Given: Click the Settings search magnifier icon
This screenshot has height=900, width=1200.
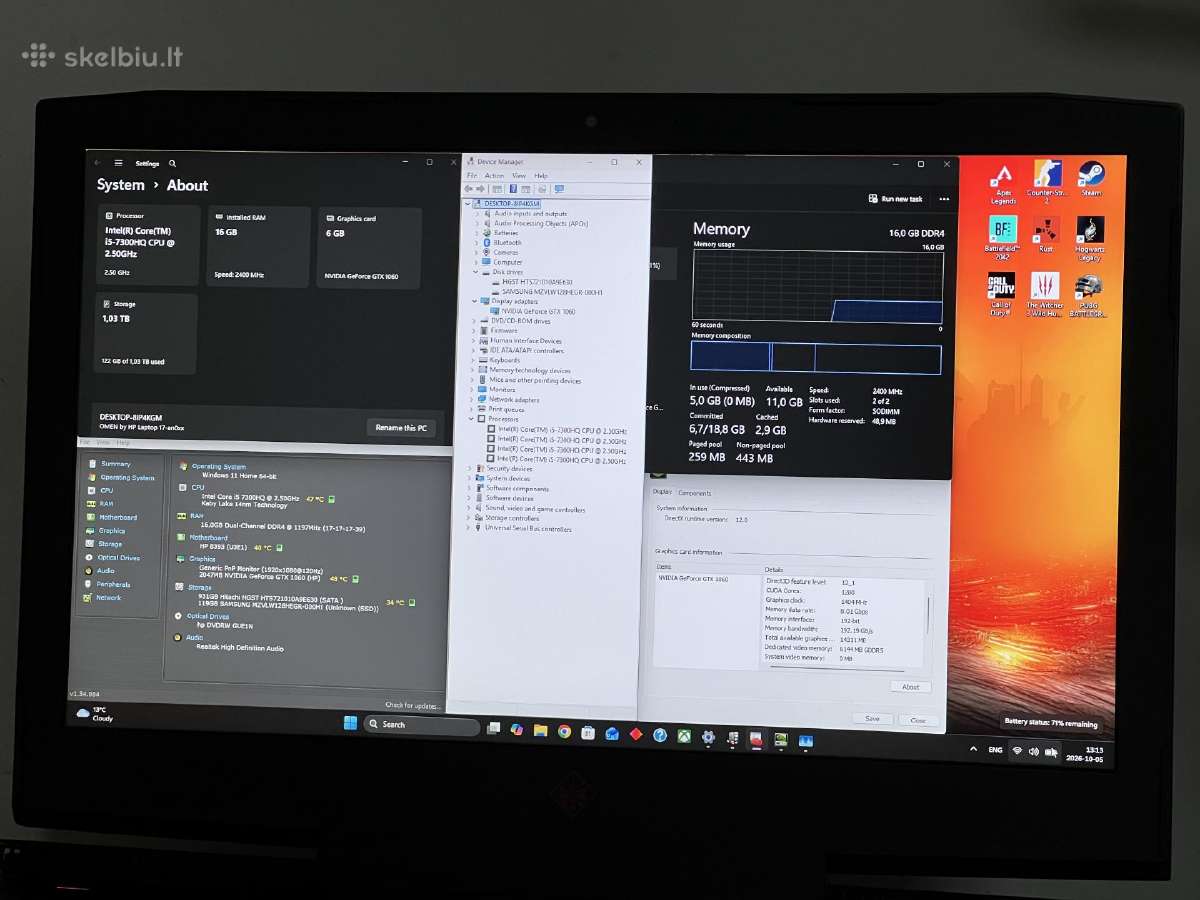Looking at the screenshot, I should 172,163.
